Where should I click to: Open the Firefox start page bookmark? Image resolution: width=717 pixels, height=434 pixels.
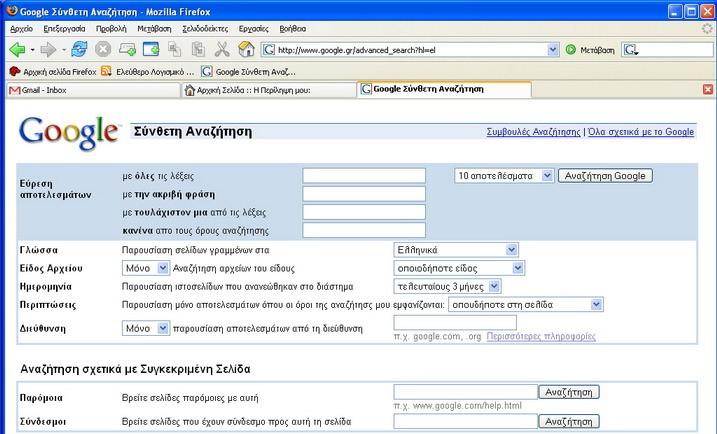(53, 72)
